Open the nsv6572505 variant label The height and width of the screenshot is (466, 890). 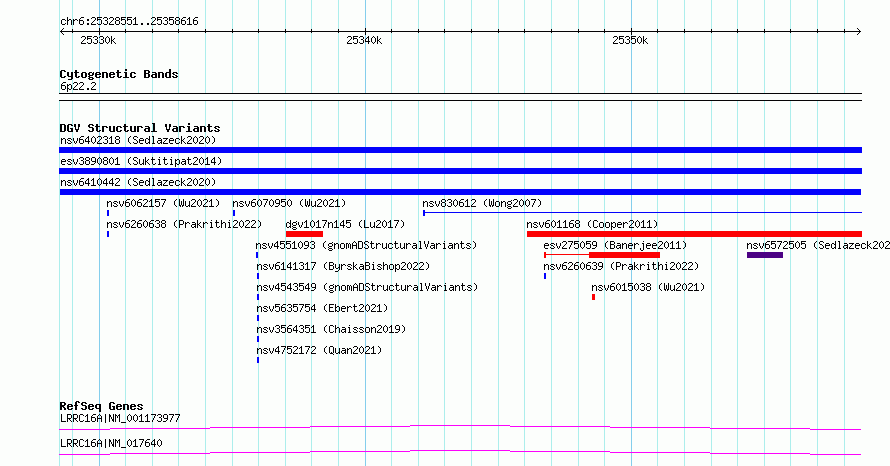click(x=818, y=245)
